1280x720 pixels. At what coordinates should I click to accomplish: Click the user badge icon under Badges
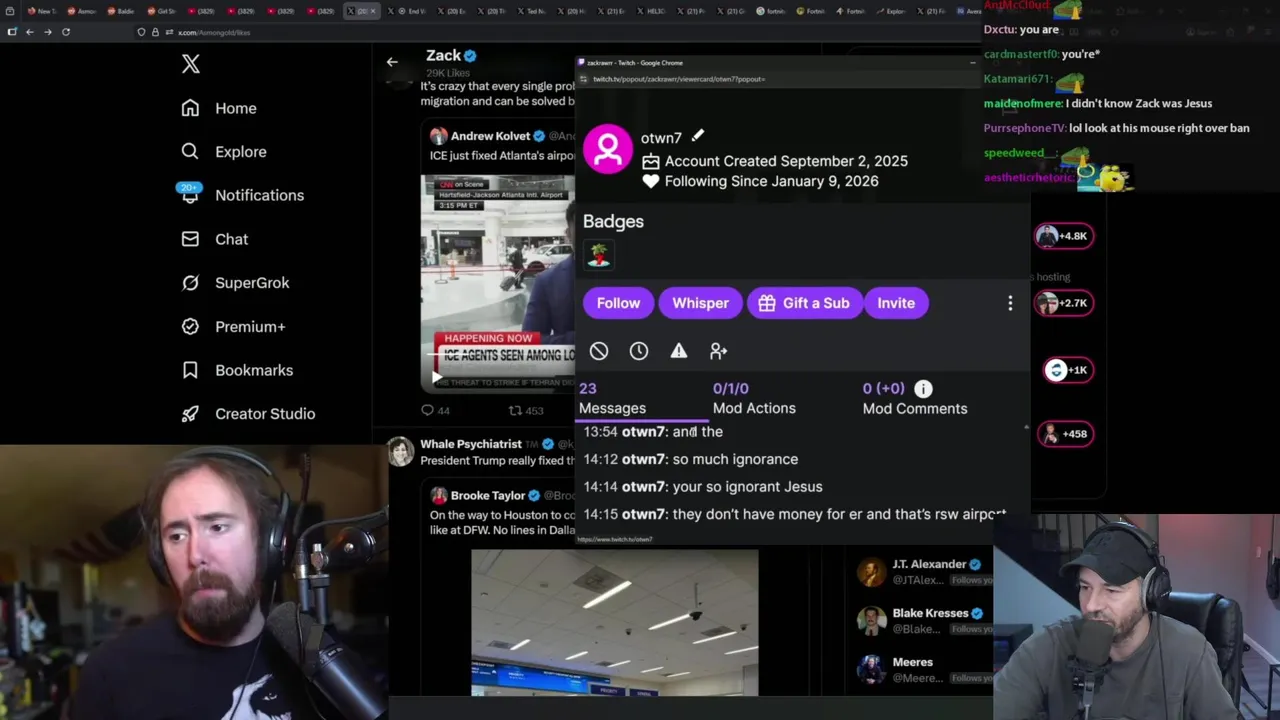(598, 255)
